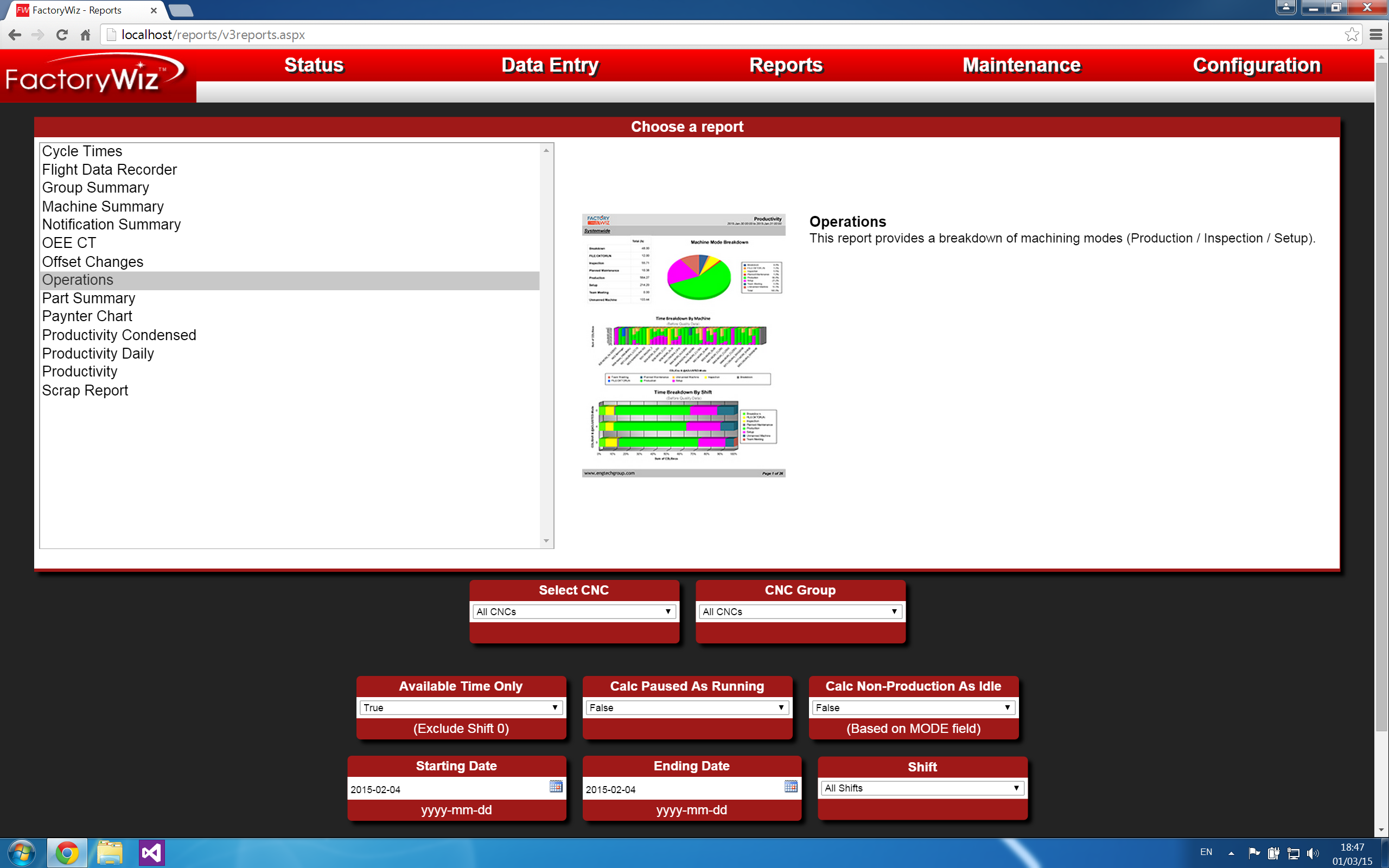Click the volume speaker tray icon
Screen dimensions: 1389x868
[1312, 853]
